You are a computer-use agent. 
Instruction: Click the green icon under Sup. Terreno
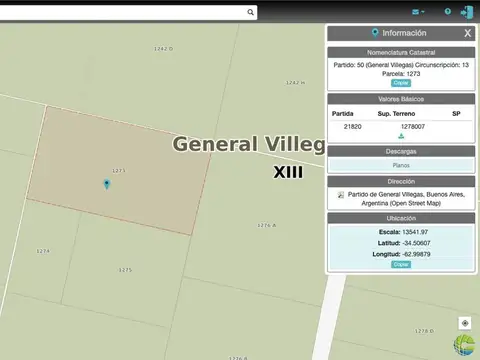click(x=401, y=136)
